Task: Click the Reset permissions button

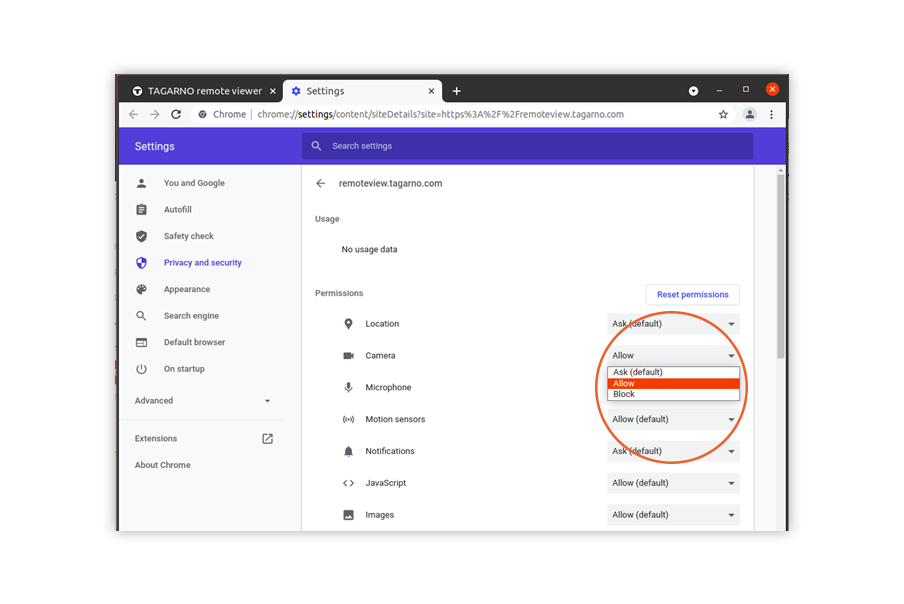Action: [x=692, y=294]
